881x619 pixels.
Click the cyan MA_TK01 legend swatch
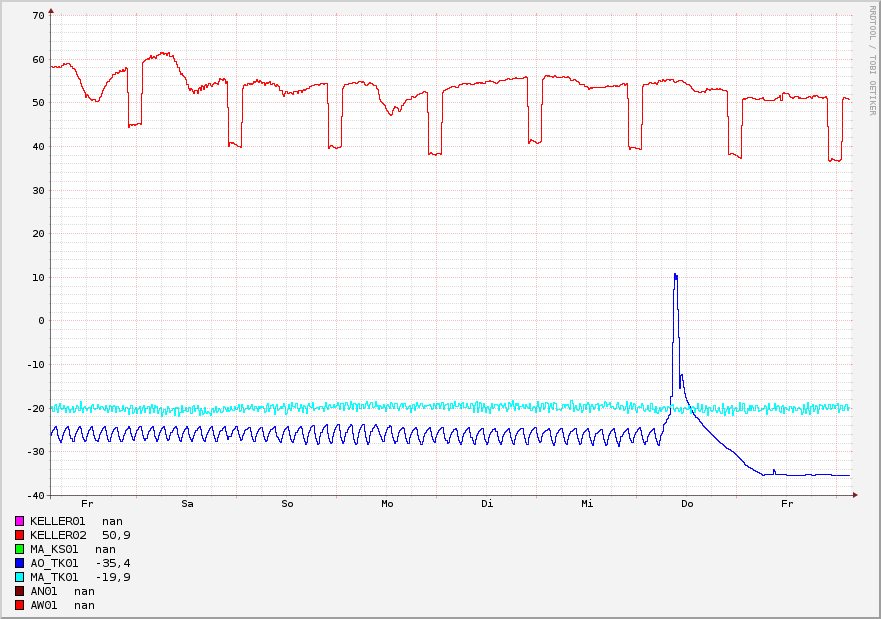[x=19, y=577]
